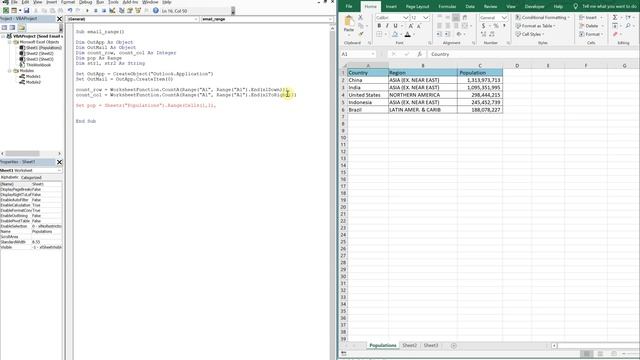Click View Object icon in the Project panel
Viewport: 640px width, 360px height.
[x=12, y=27]
